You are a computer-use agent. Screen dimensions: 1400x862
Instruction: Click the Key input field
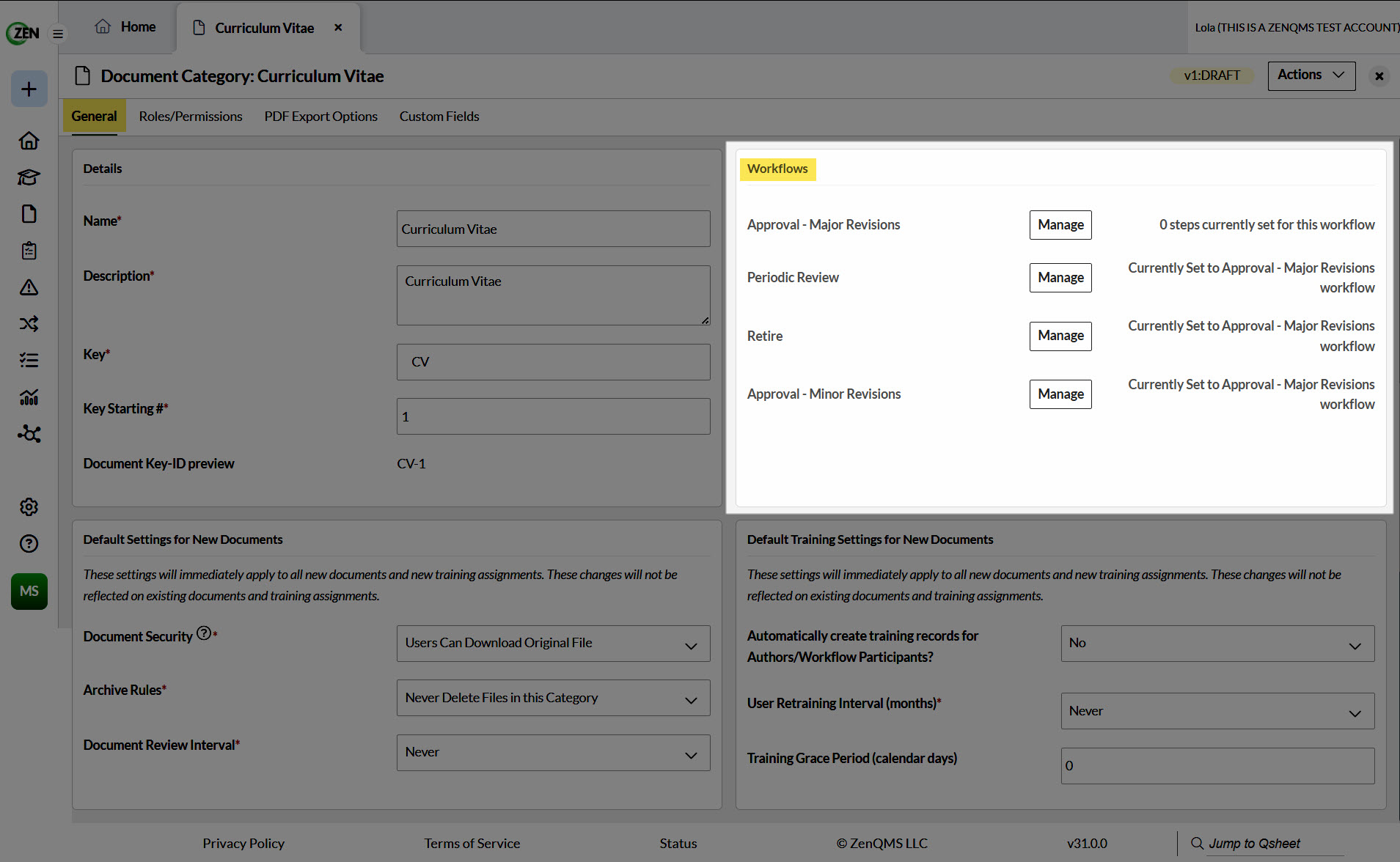pyautogui.click(x=553, y=362)
